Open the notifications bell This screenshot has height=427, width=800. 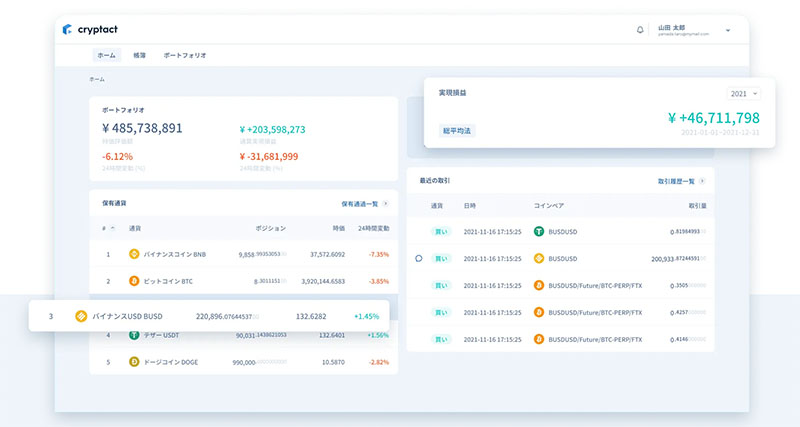(640, 30)
